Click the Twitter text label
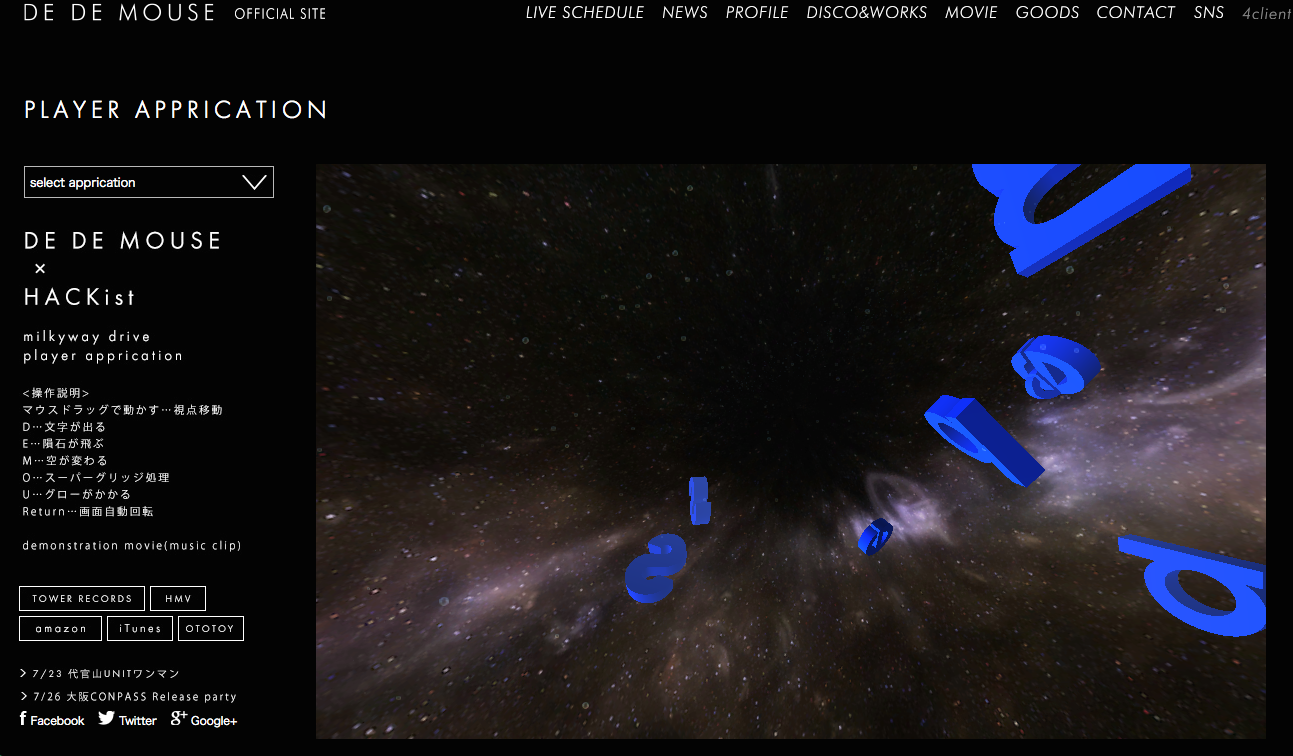 pos(138,721)
